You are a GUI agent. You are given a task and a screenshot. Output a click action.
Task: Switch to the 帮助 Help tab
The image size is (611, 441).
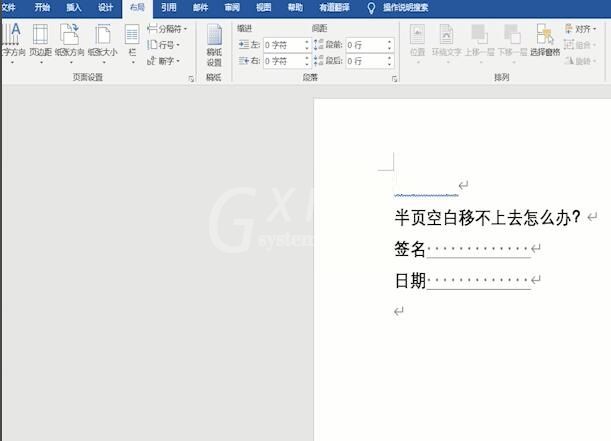click(x=295, y=7)
